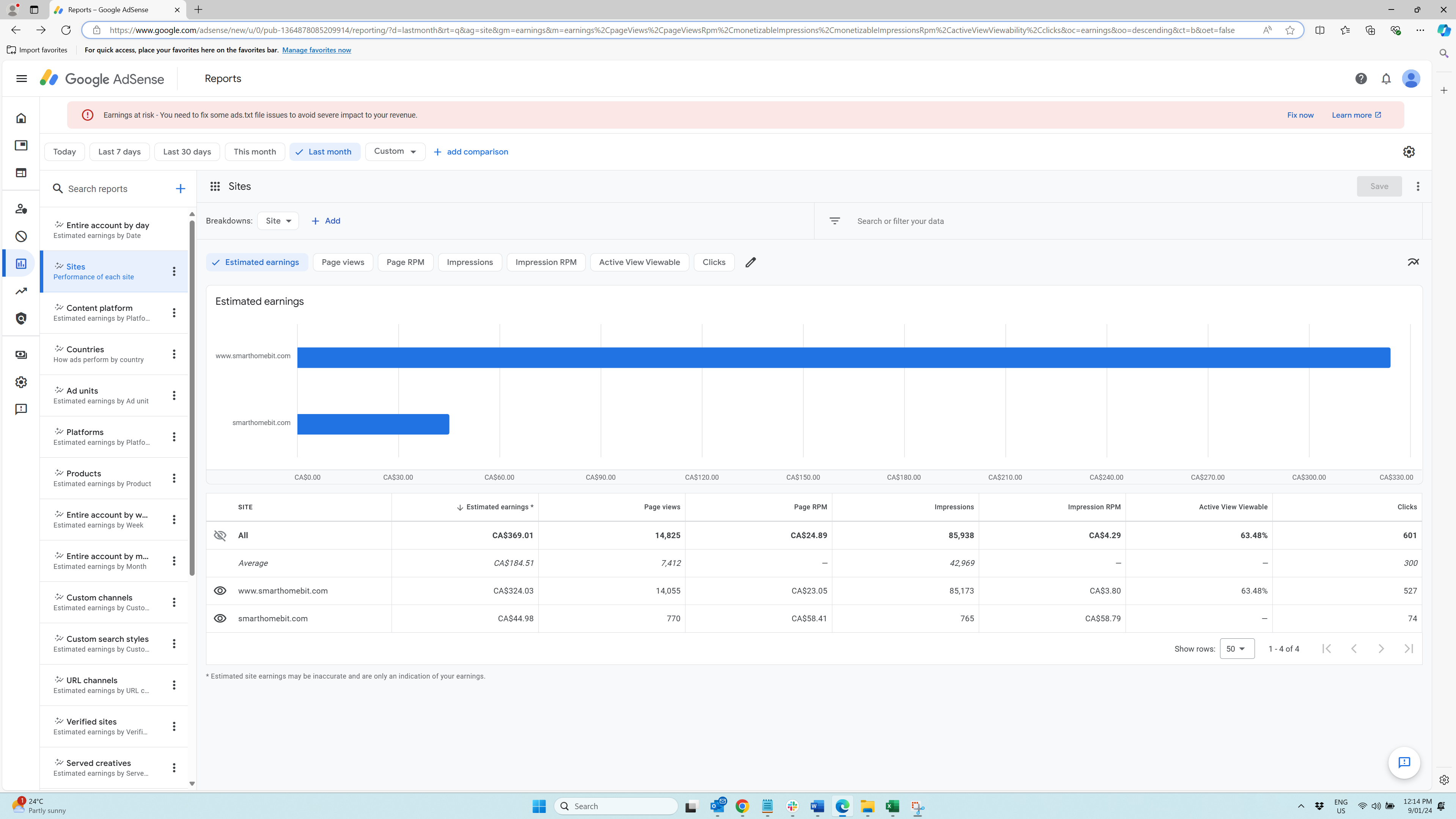Open options menu for Custom channels report

coord(174,602)
